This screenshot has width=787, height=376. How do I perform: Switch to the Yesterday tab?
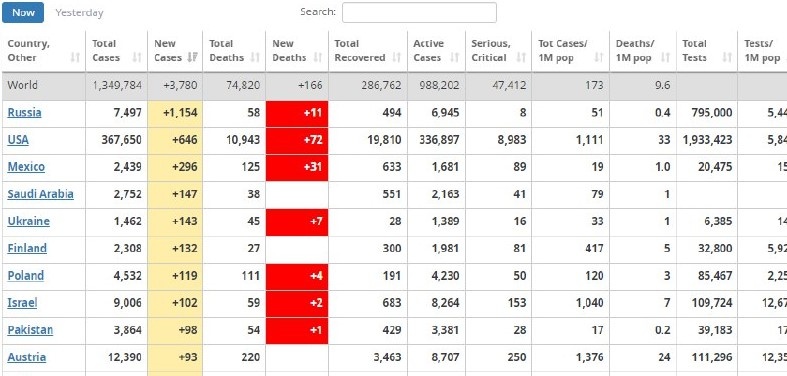point(79,13)
